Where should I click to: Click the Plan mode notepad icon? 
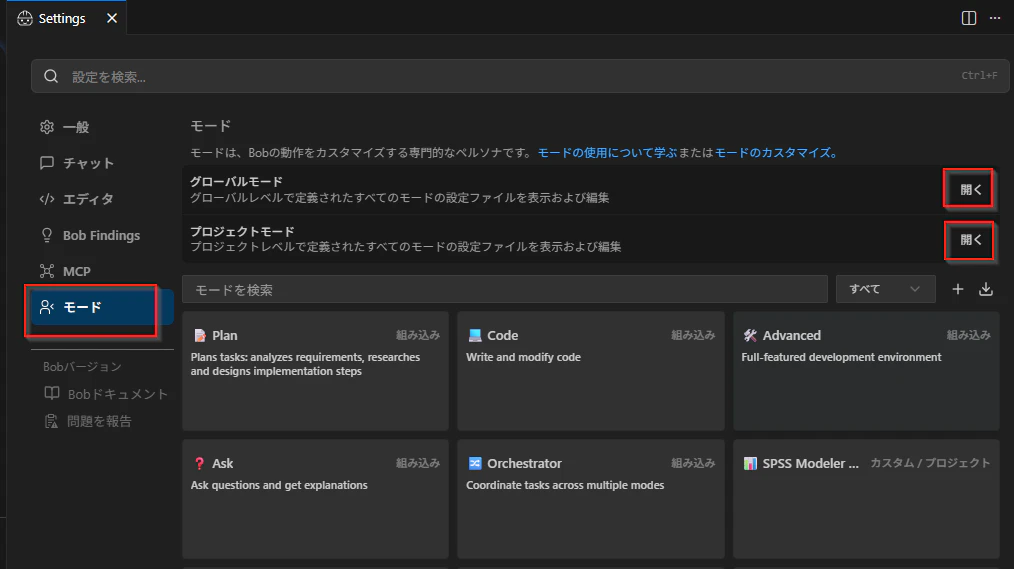(x=200, y=335)
